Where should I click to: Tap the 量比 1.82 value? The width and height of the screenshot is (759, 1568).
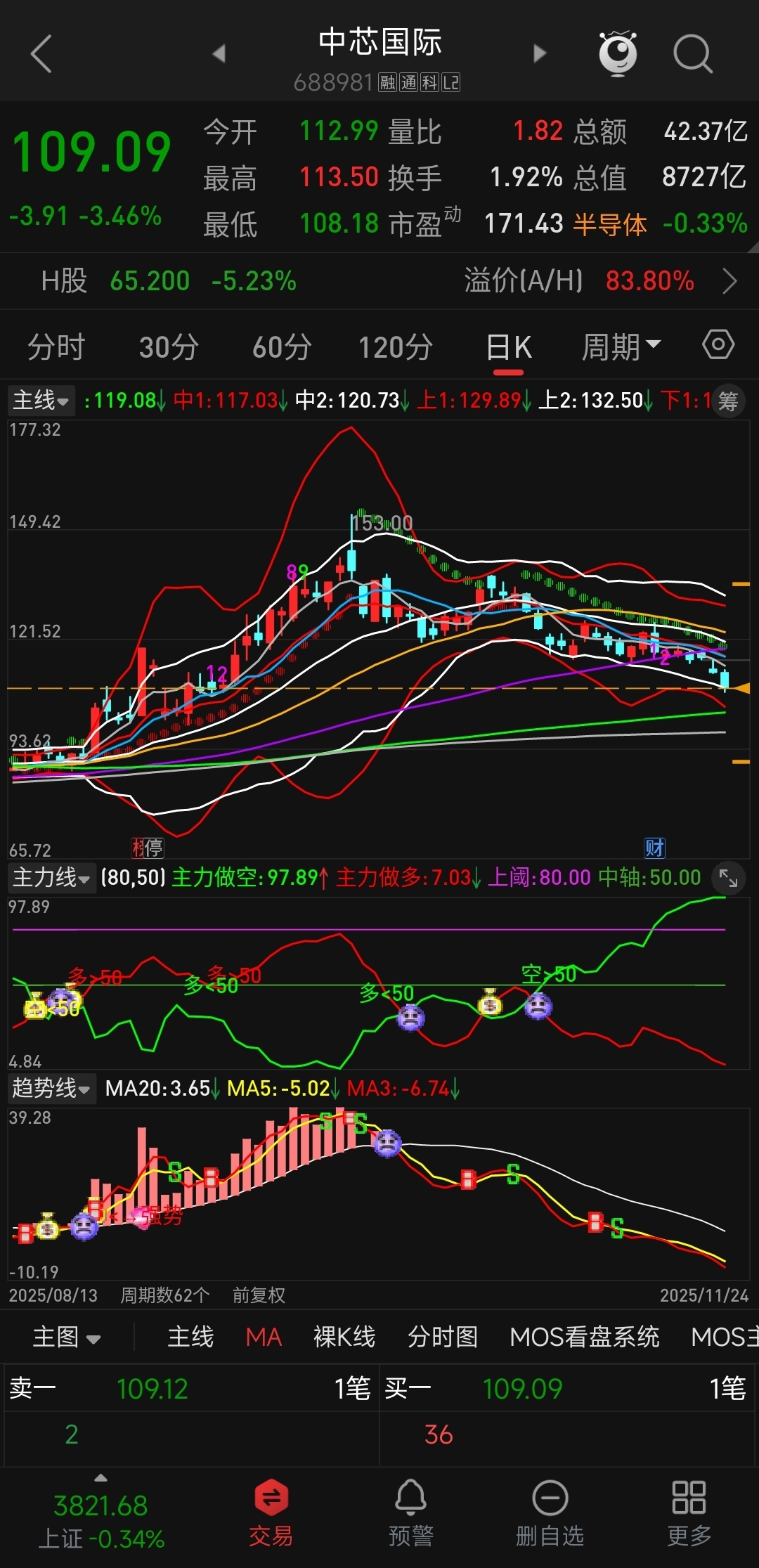click(x=538, y=131)
